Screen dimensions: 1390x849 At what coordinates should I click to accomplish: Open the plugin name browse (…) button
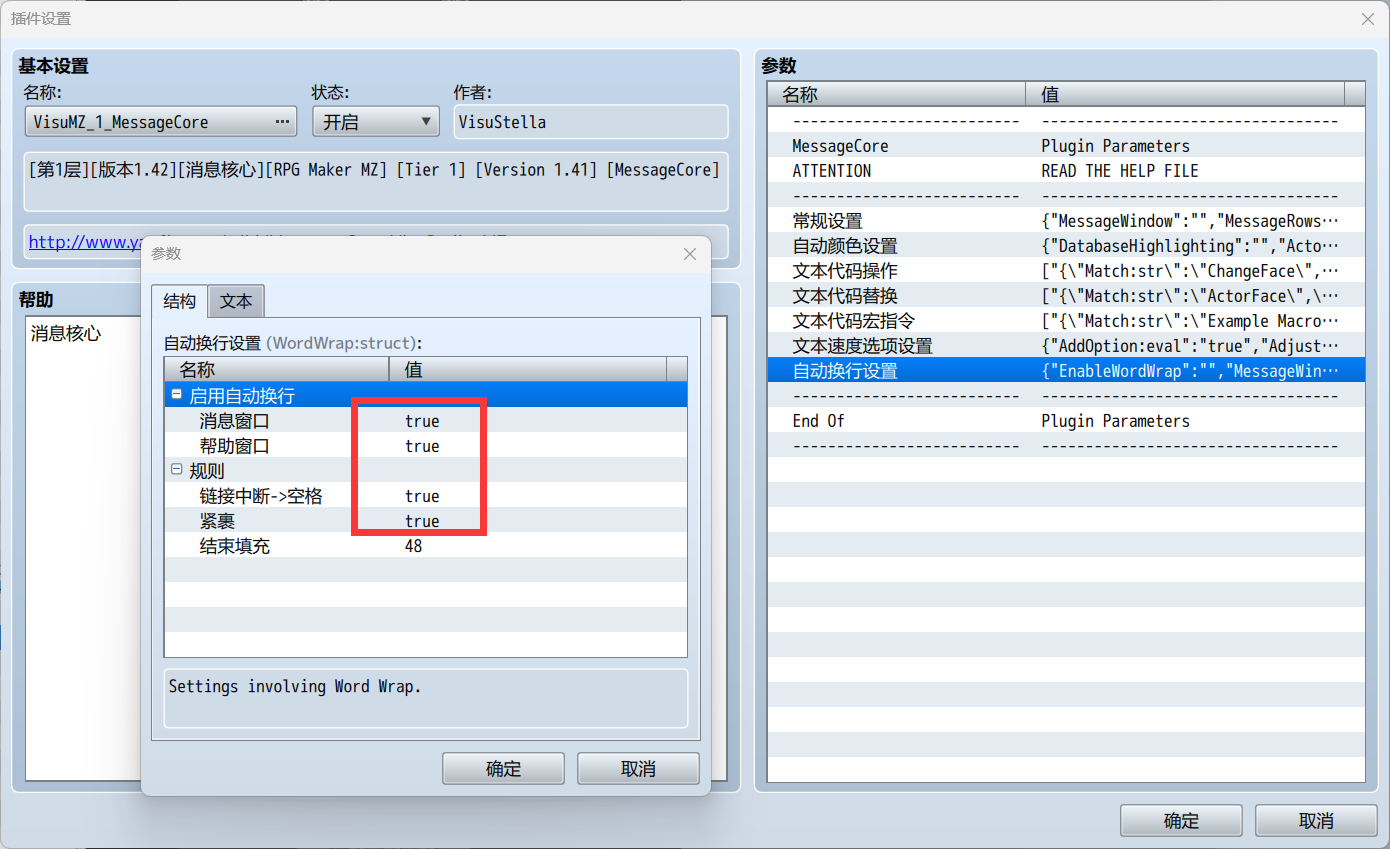[x=281, y=122]
